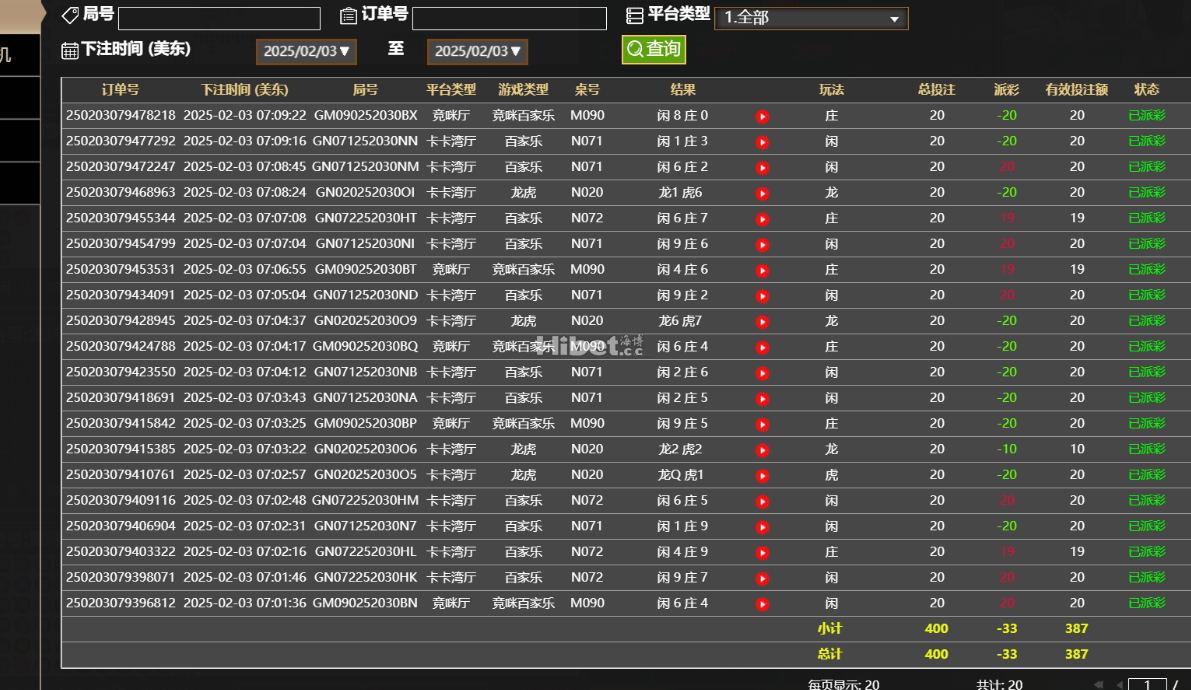This screenshot has height=690, width=1191.
Task: Click the 订单号 column header
Action: pyautogui.click(x=120, y=90)
